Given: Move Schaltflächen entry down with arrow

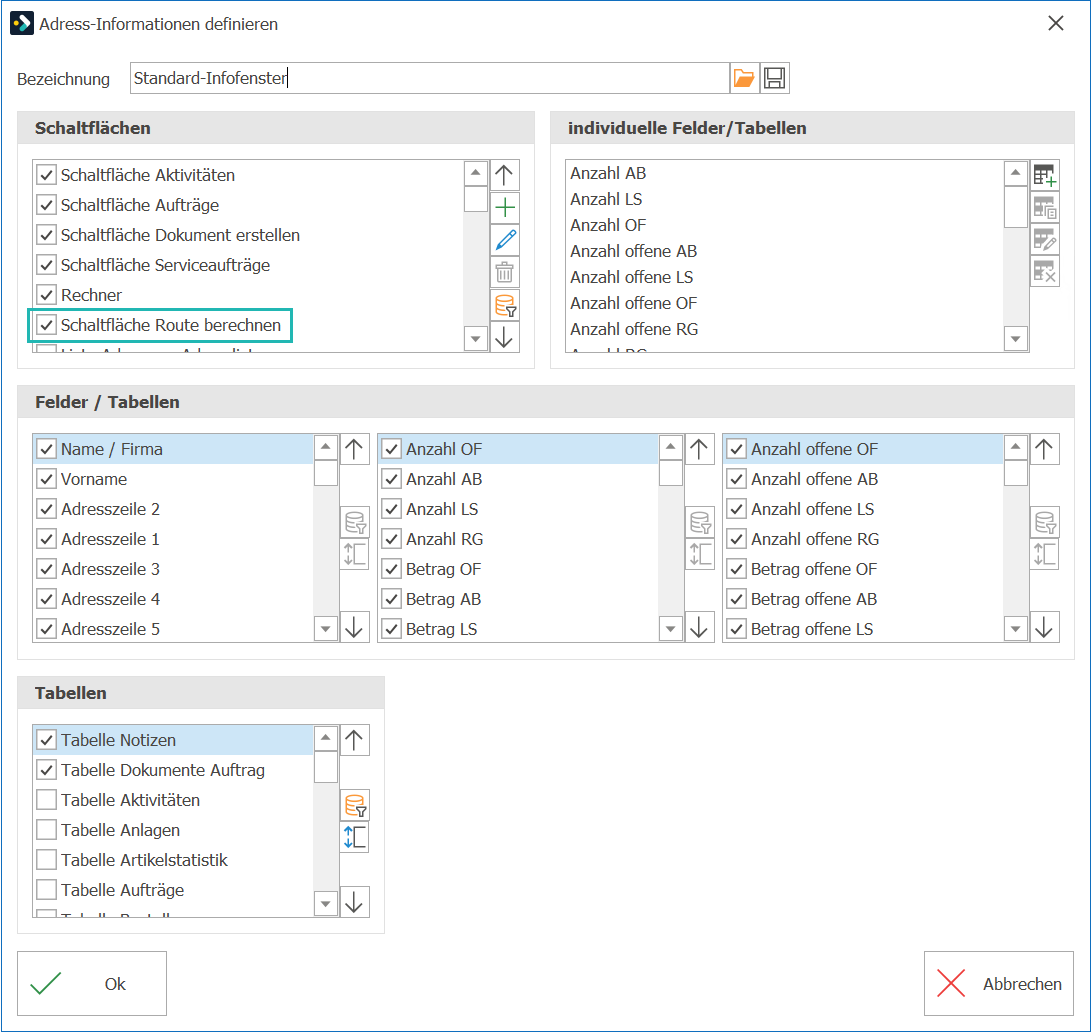Looking at the screenshot, I should point(504,337).
